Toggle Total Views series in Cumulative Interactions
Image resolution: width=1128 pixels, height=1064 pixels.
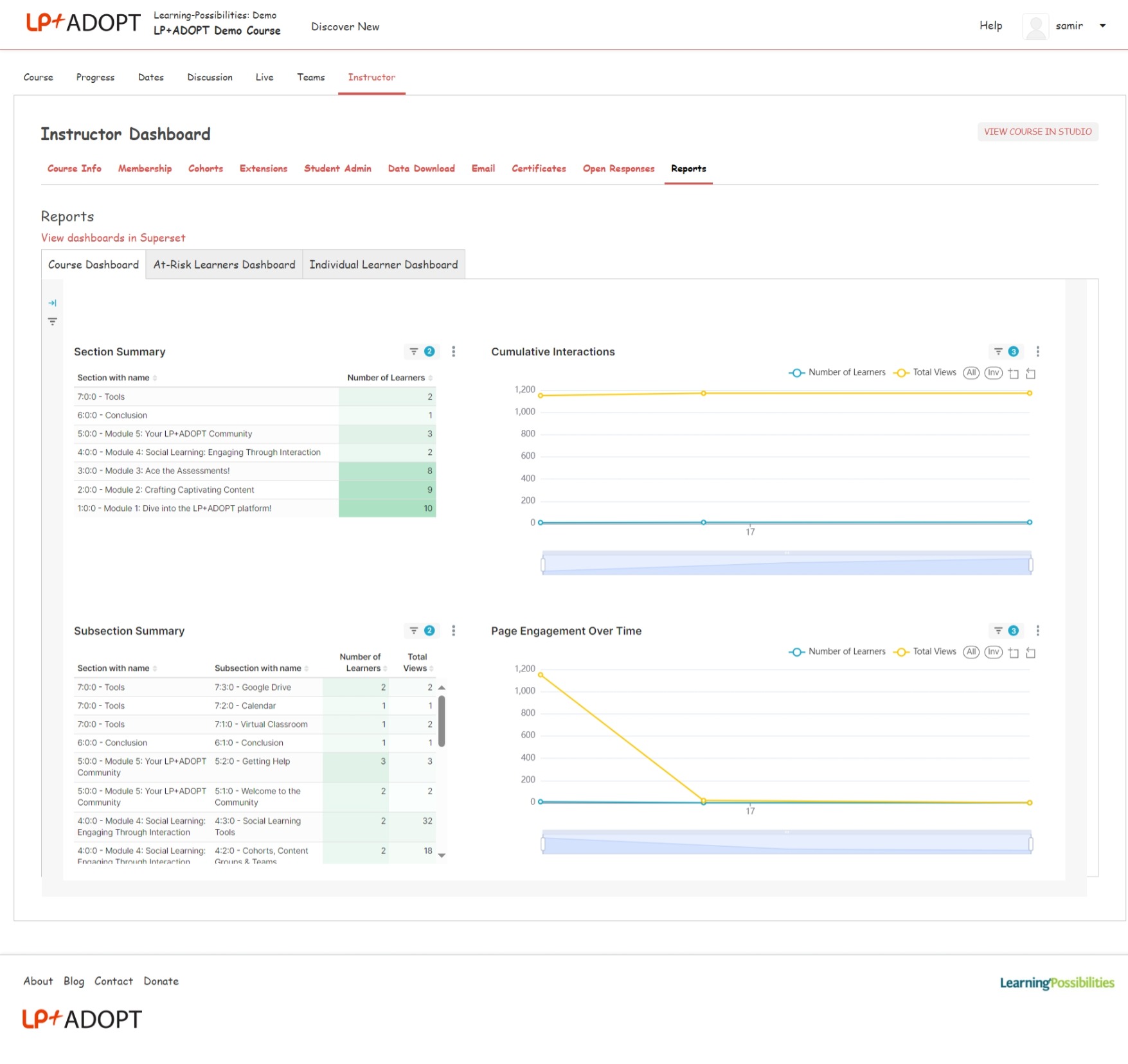[924, 373]
